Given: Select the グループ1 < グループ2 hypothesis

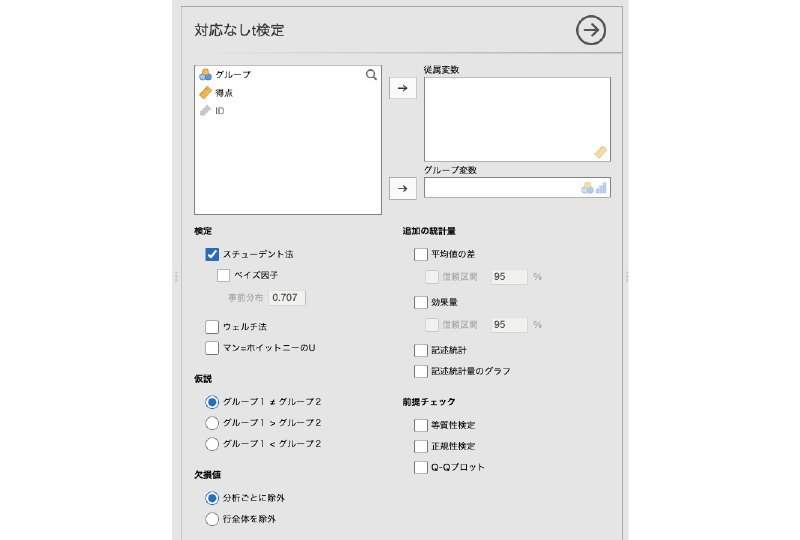Looking at the screenshot, I should [x=212, y=444].
